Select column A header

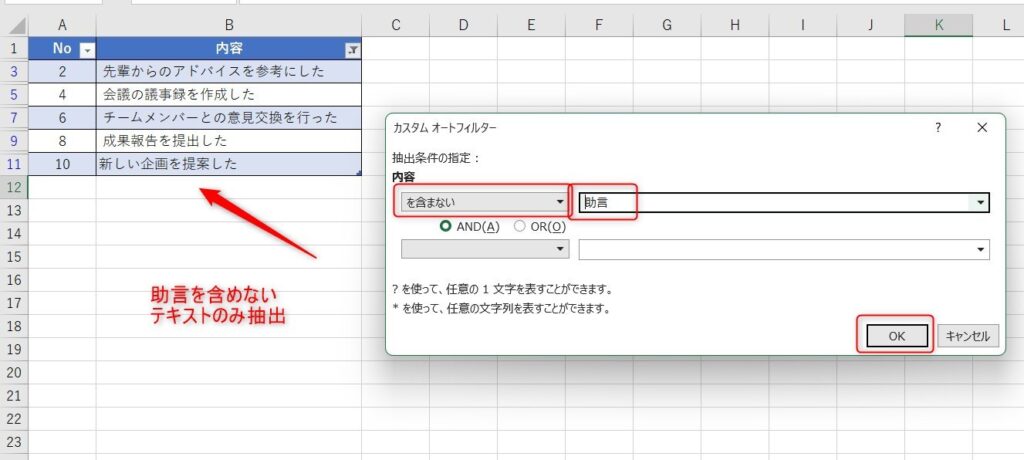click(x=62, y=25)
